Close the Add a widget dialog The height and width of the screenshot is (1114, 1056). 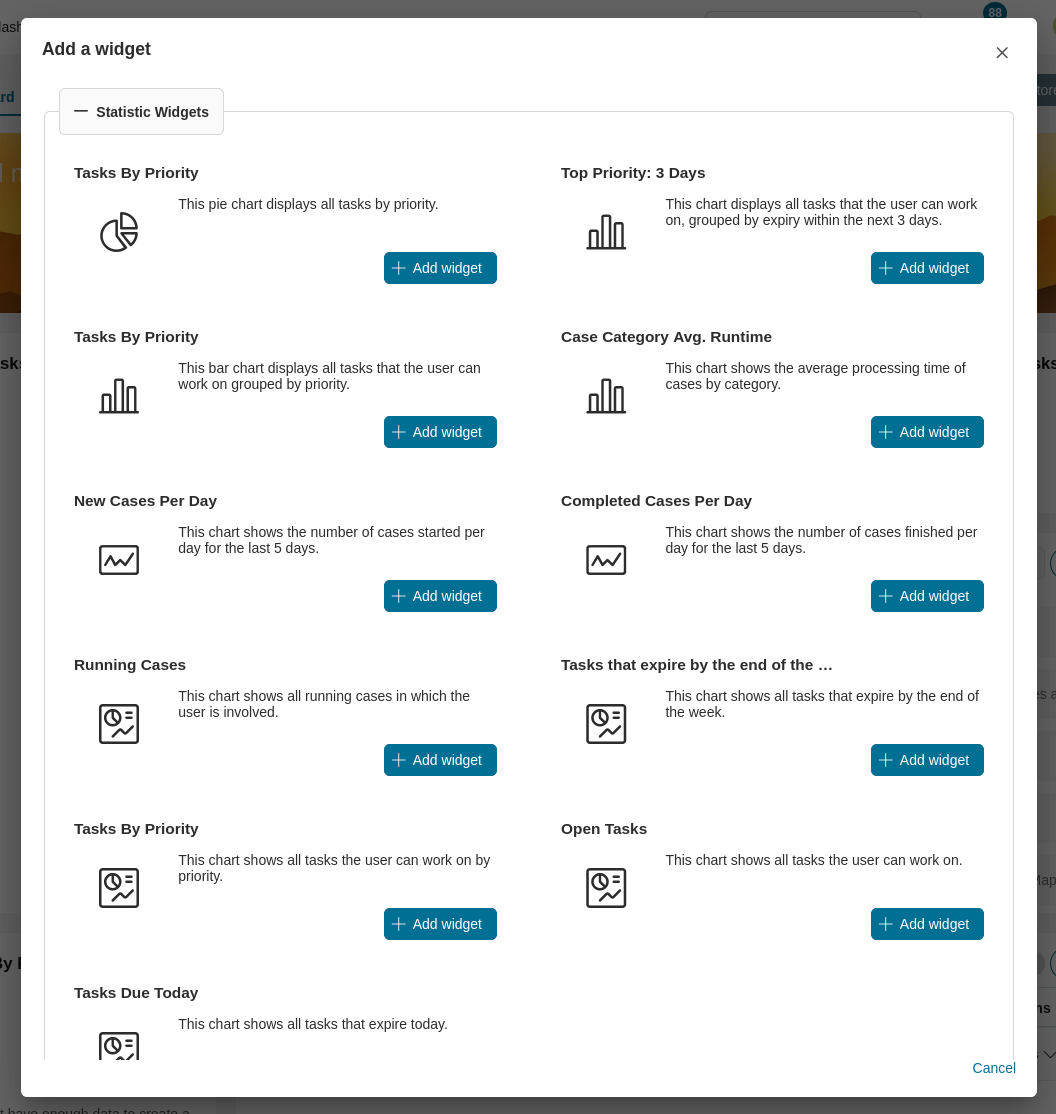coord(1002,53)
